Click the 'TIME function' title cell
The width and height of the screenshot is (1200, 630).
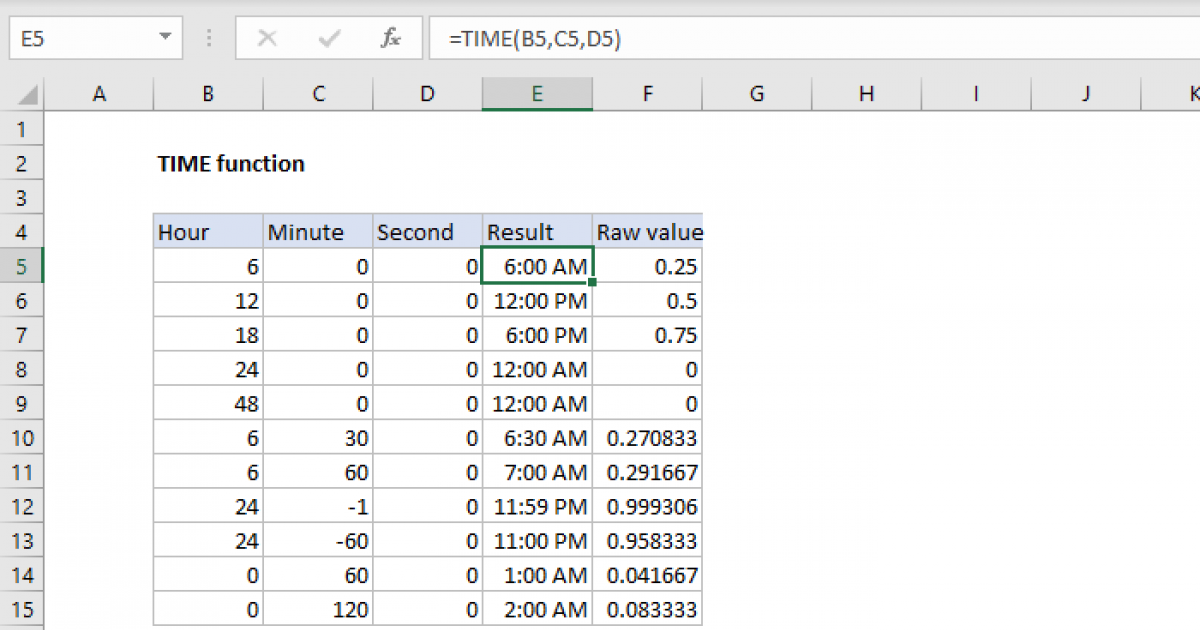coord(231,163)
